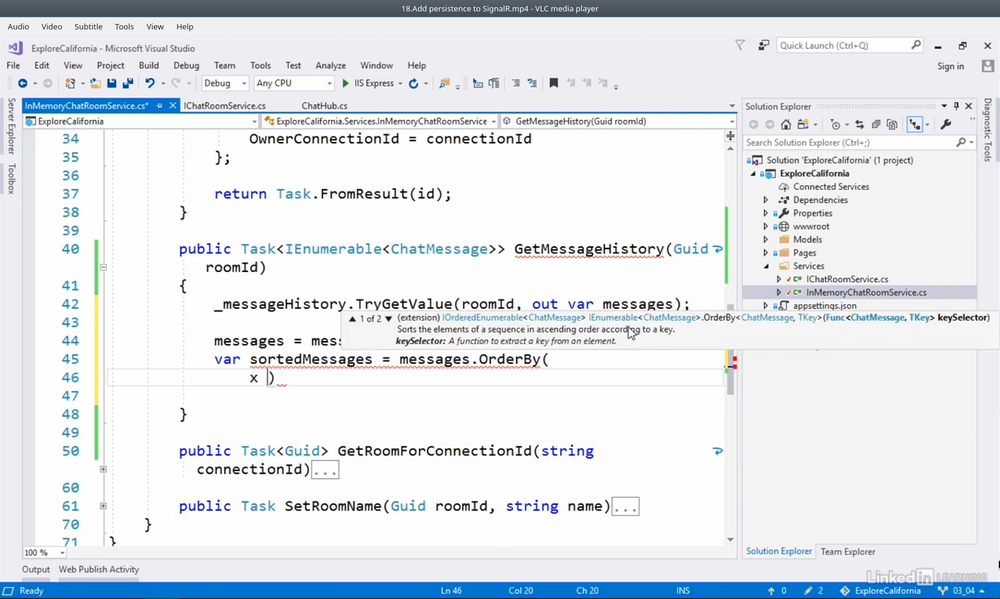Click the Pending Changes Filter clock icon

click(835, 124)
